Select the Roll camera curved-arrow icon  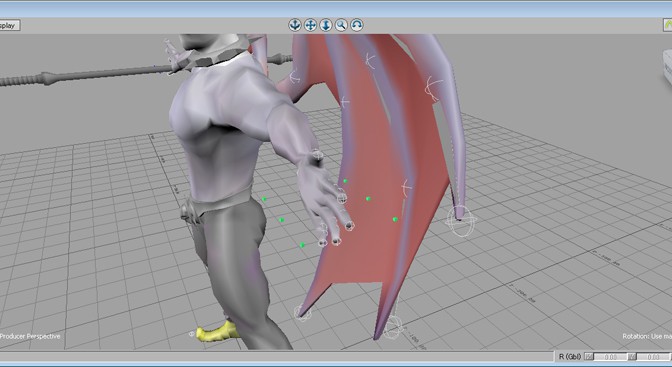coord(357,25)
